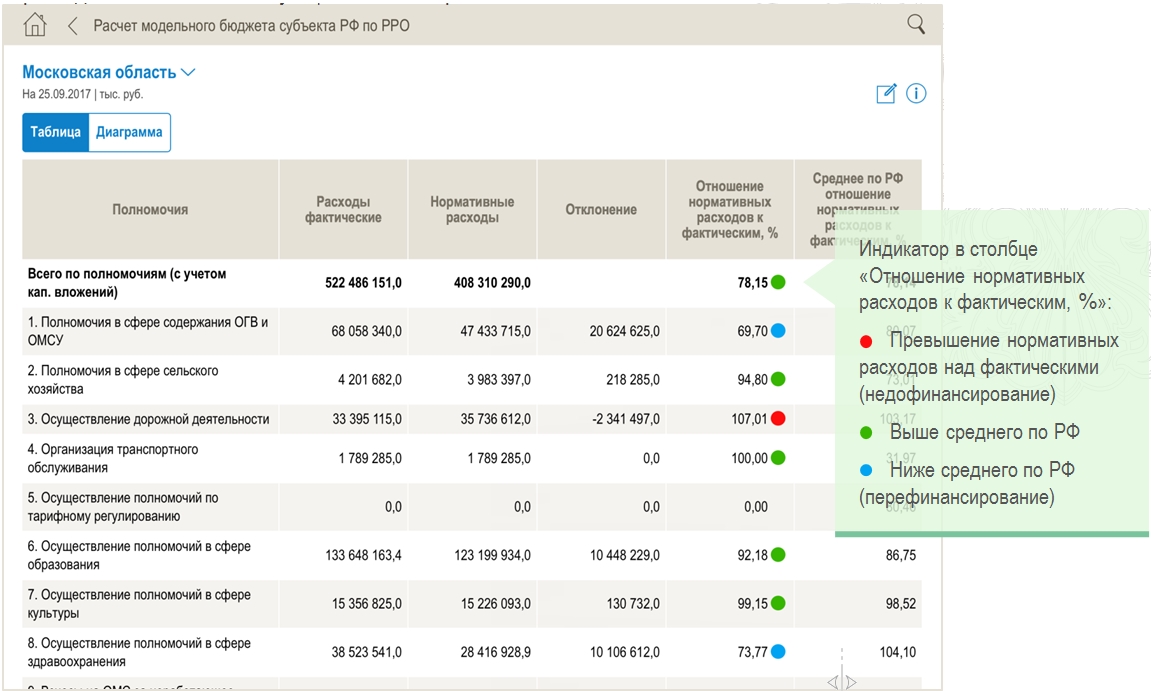Click value 15 356 825,0
The width and height of the screenshot is (1151, 691).
[366, 604]
